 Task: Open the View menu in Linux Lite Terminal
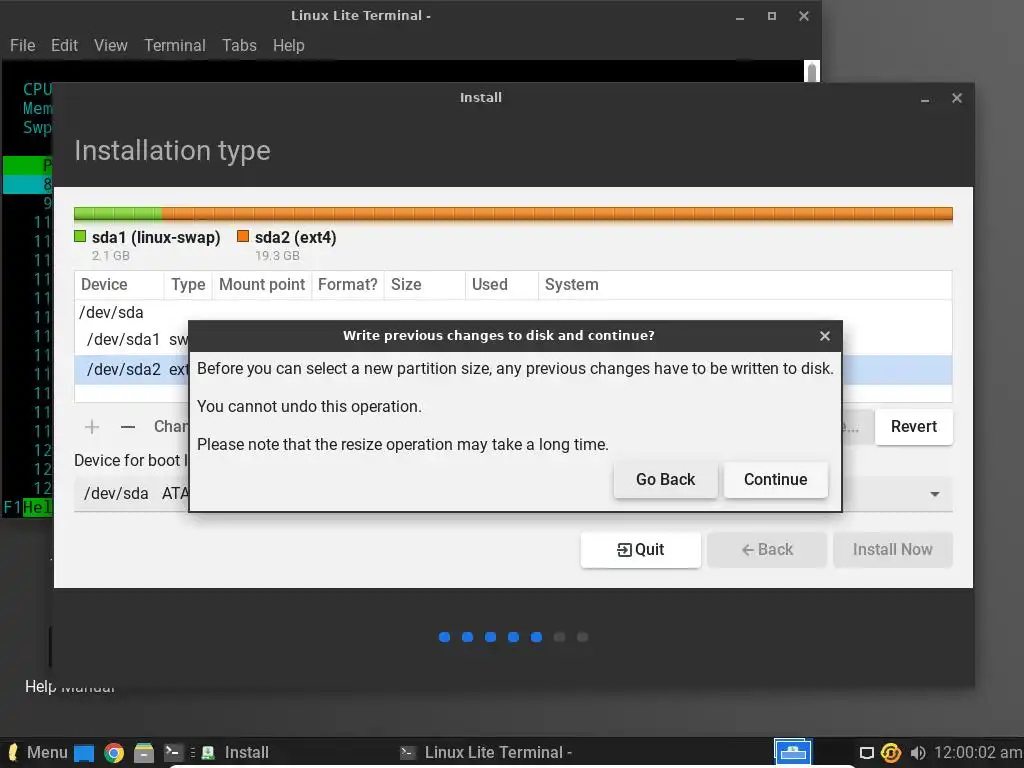pyautogui.click(x=110, y=46)
